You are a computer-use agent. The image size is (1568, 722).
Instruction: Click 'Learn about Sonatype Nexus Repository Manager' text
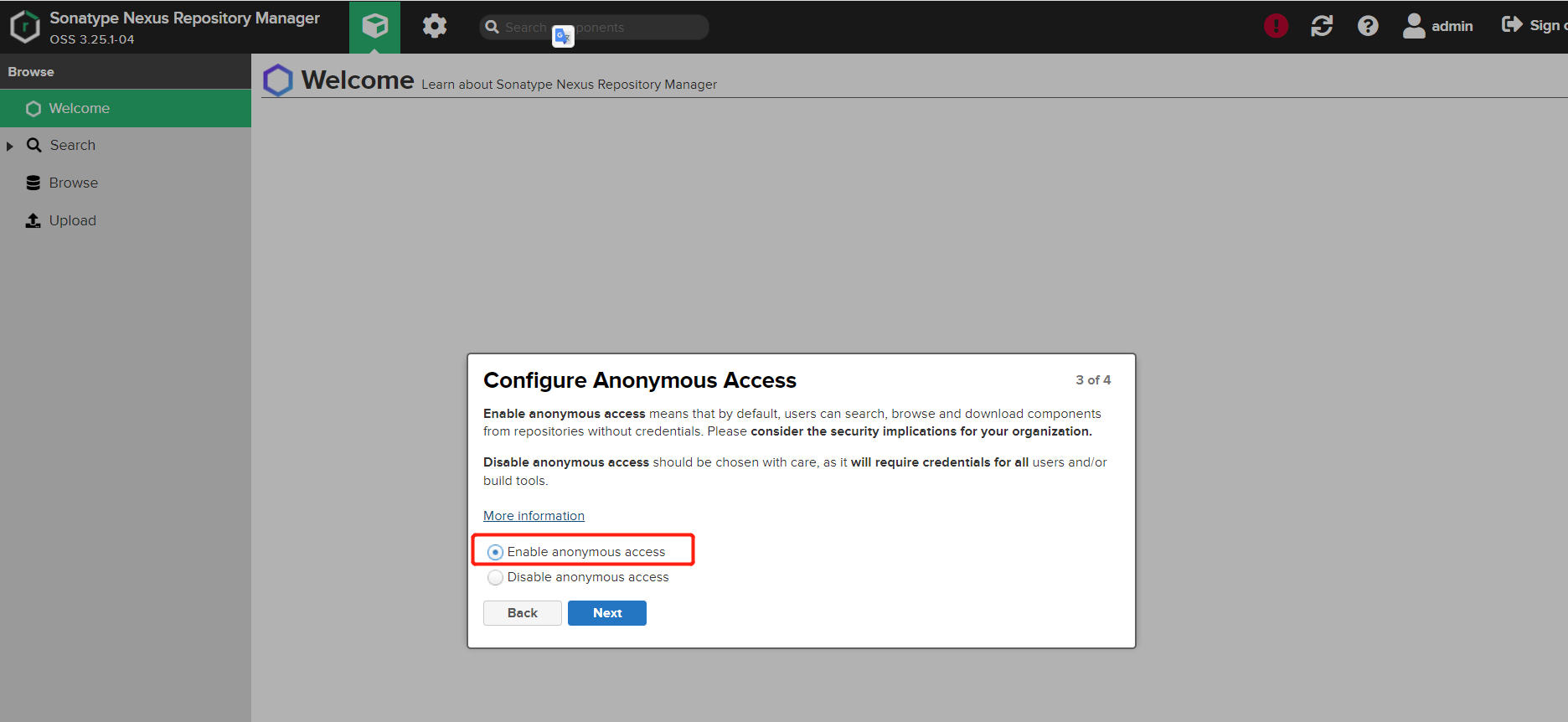569,85
